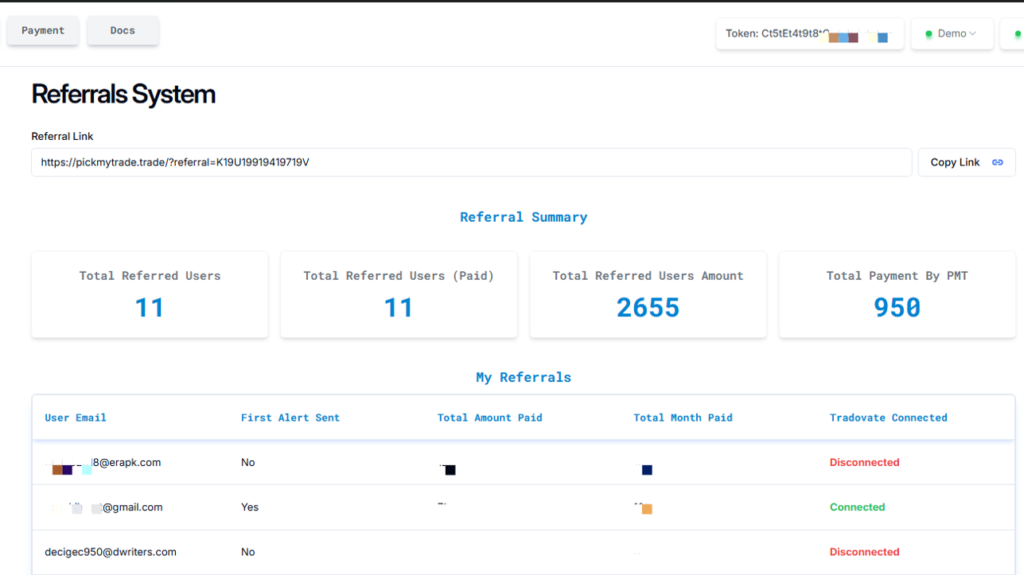Open the Payment tab
1024x575 pixels.
pos(43,31)
